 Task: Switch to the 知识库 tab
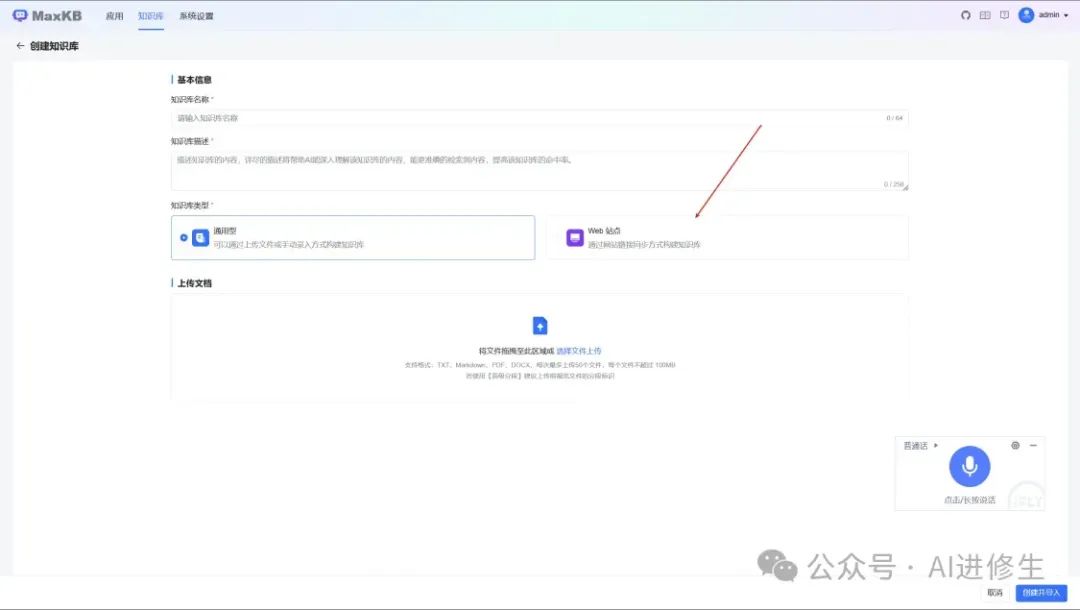[150, 16]
